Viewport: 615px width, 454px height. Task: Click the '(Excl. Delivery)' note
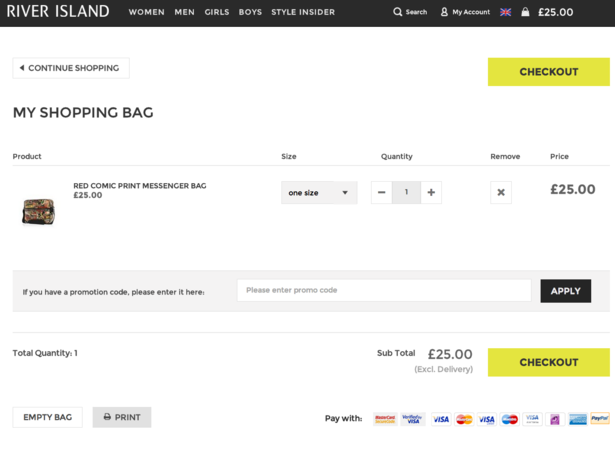click(x=444, y=369)
